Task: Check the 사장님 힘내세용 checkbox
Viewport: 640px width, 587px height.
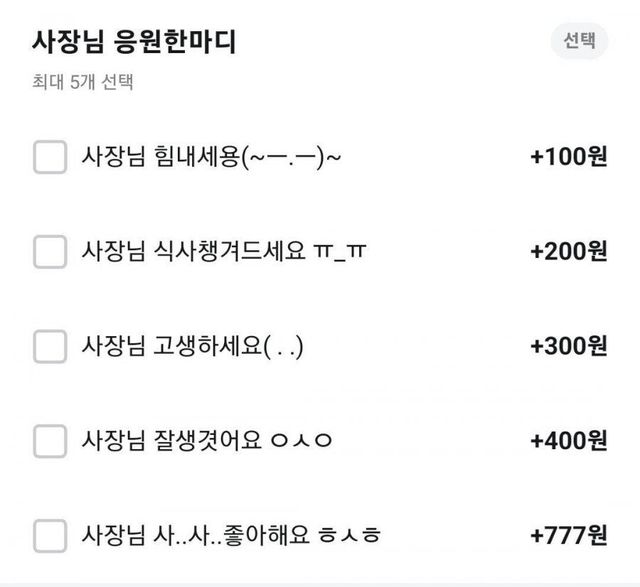Action: 50,157
